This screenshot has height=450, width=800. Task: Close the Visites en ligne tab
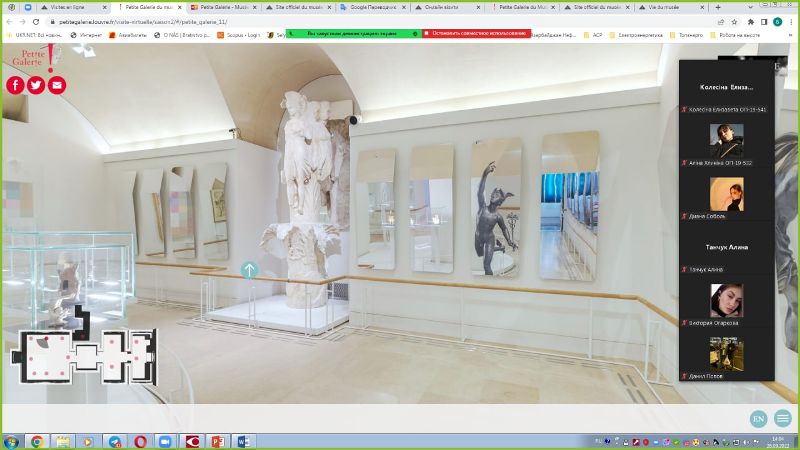[105, 8]
